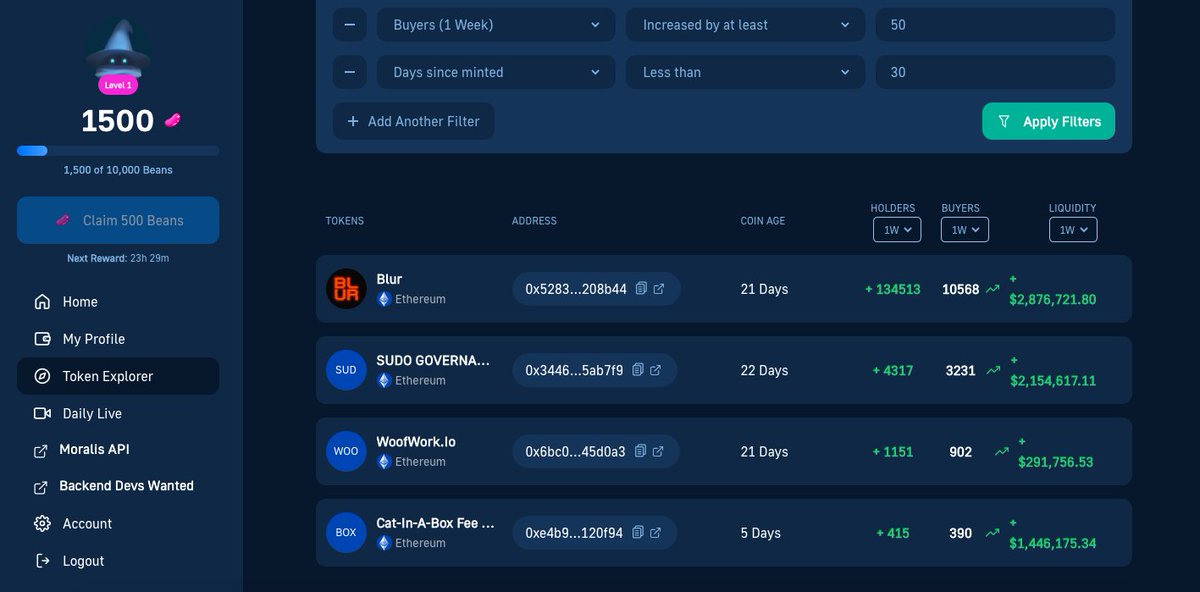The image size is (1200, 592).
Task: Click the Blur token logo
Action: (346, 289)
